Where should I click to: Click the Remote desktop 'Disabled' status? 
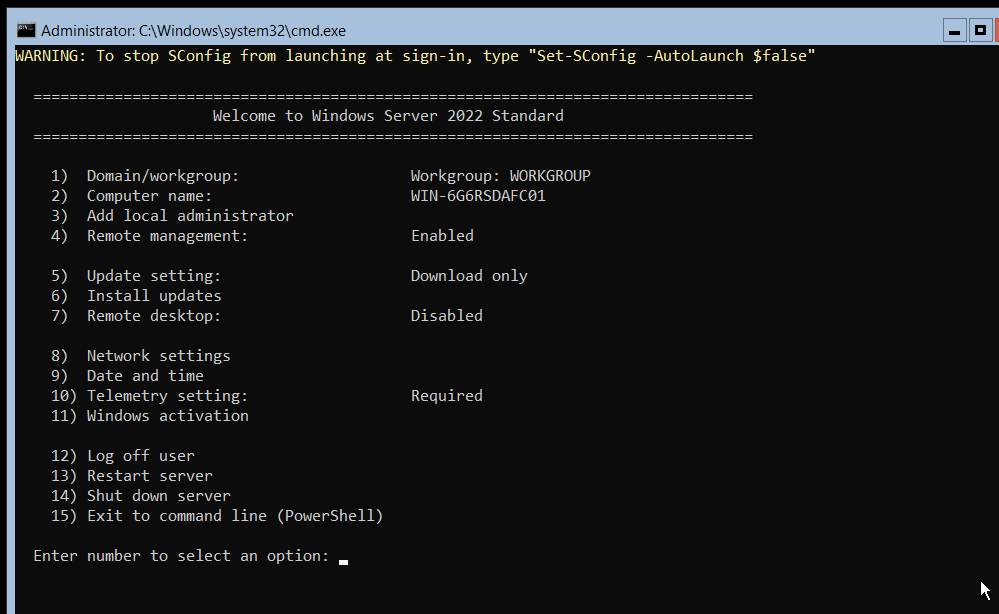tap(446, 316)
